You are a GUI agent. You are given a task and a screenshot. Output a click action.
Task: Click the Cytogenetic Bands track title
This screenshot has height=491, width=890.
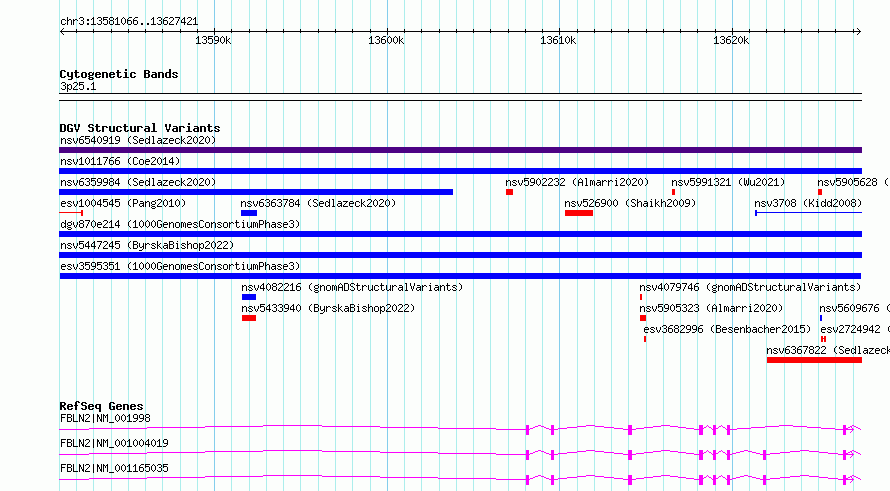(x=119, y=74)
